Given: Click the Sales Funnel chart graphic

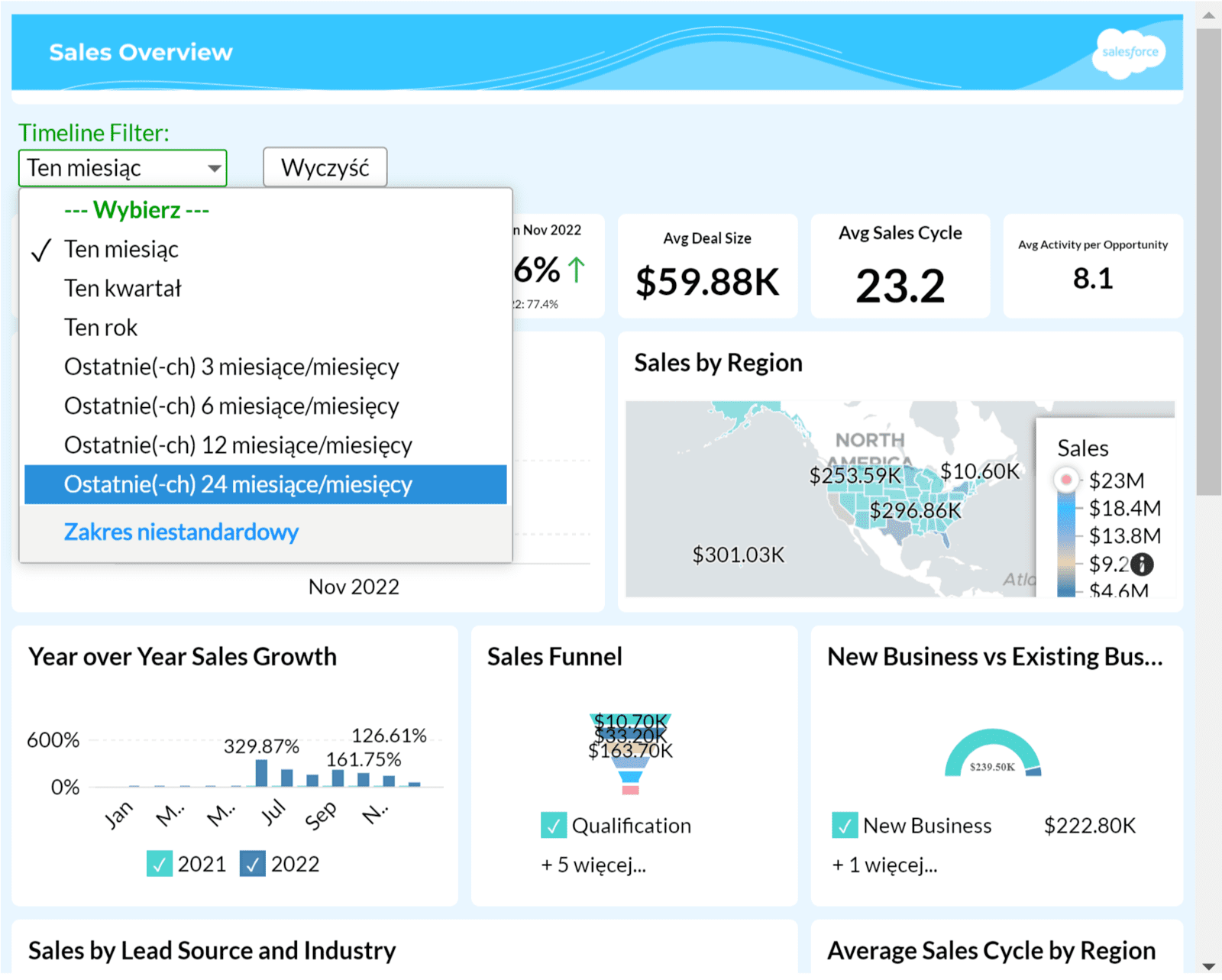Looking at the screenshot, I should (630, 753).
